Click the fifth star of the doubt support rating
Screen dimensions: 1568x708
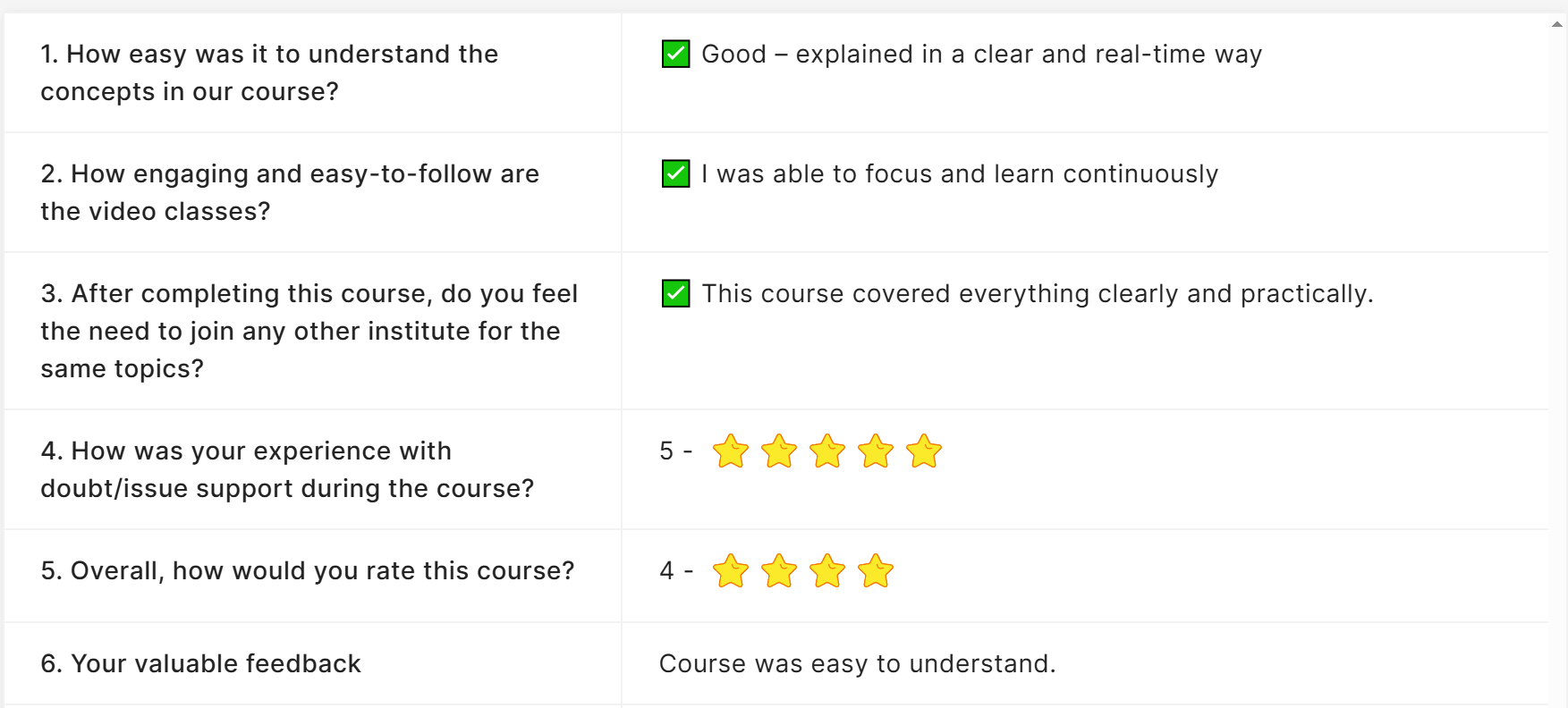(x=924, y=451)
